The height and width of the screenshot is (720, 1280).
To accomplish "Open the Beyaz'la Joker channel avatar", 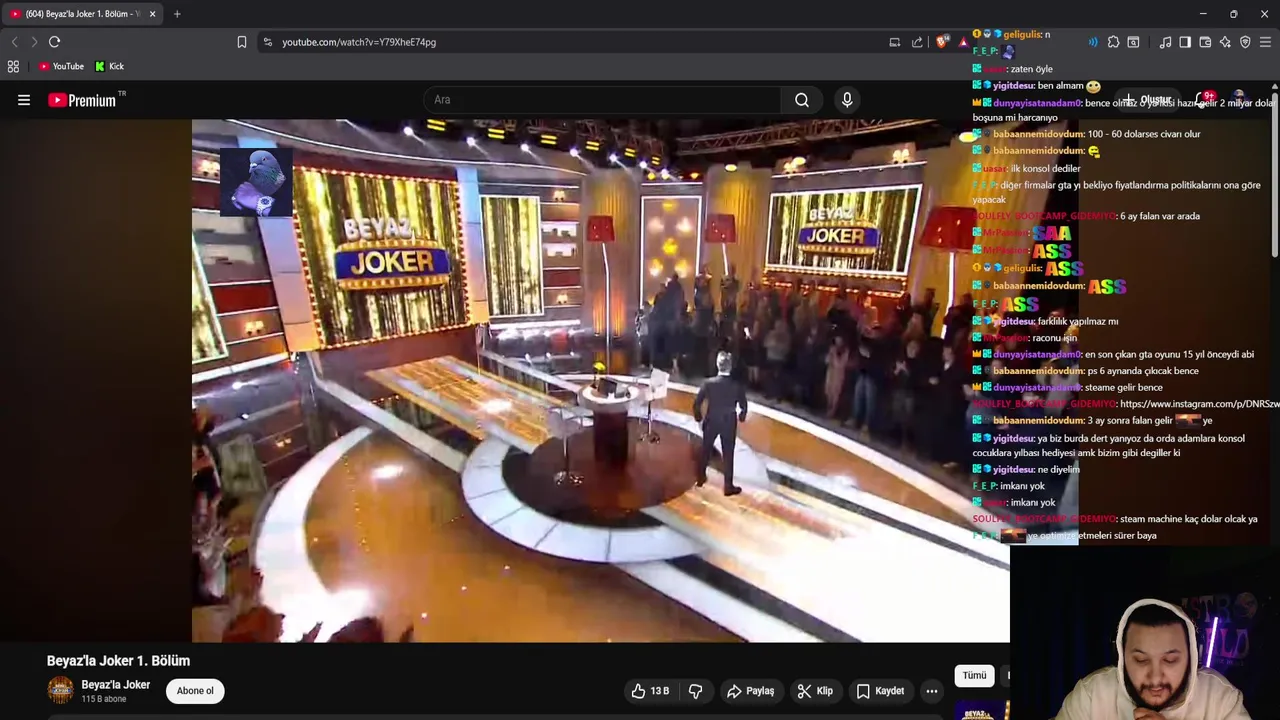I will point(61,691).
